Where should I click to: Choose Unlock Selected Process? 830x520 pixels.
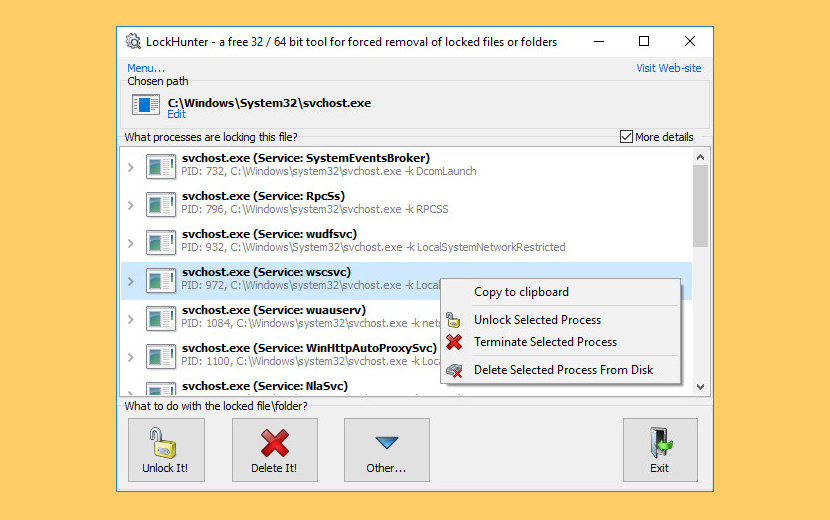pos(561,320)
